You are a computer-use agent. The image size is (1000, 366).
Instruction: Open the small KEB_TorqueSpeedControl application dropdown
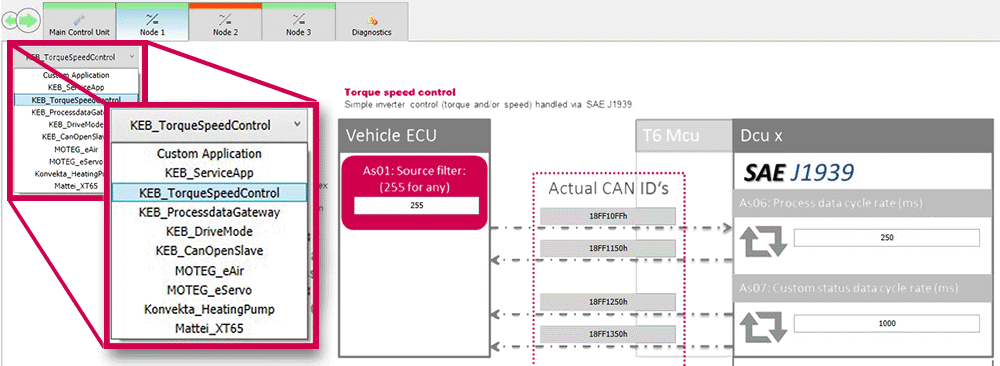(x=75, y=57)
